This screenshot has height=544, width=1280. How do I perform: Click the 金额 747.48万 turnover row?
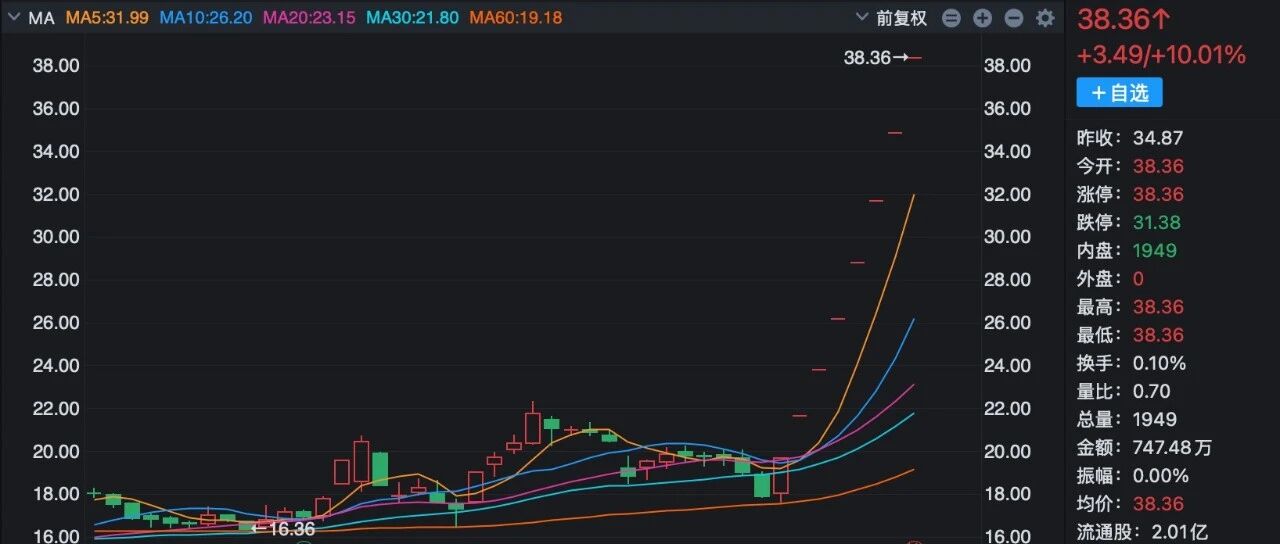coord(1144,447)
